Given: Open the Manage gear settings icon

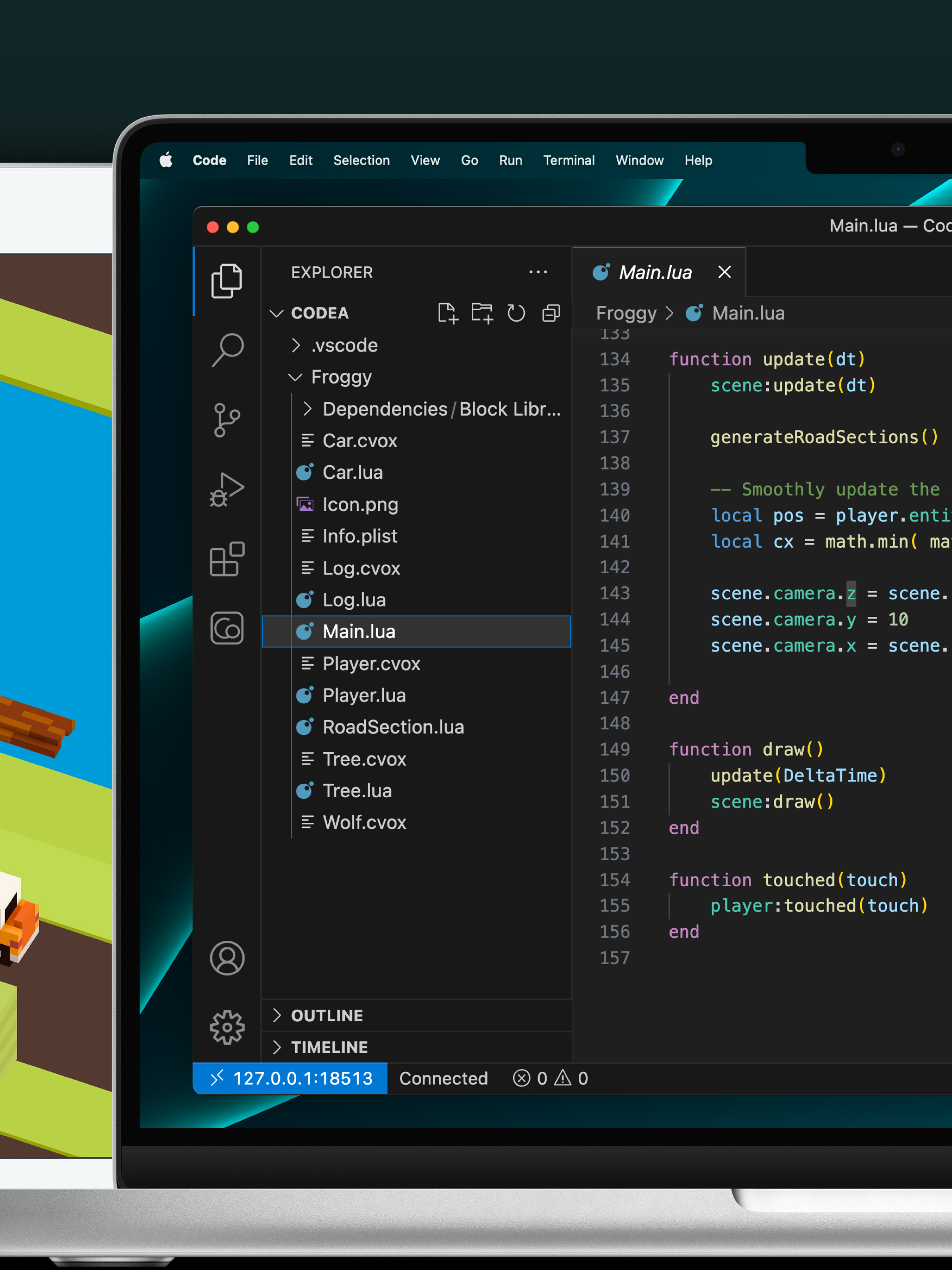Looking at the screenshot, I should [x=227, y=1027].
